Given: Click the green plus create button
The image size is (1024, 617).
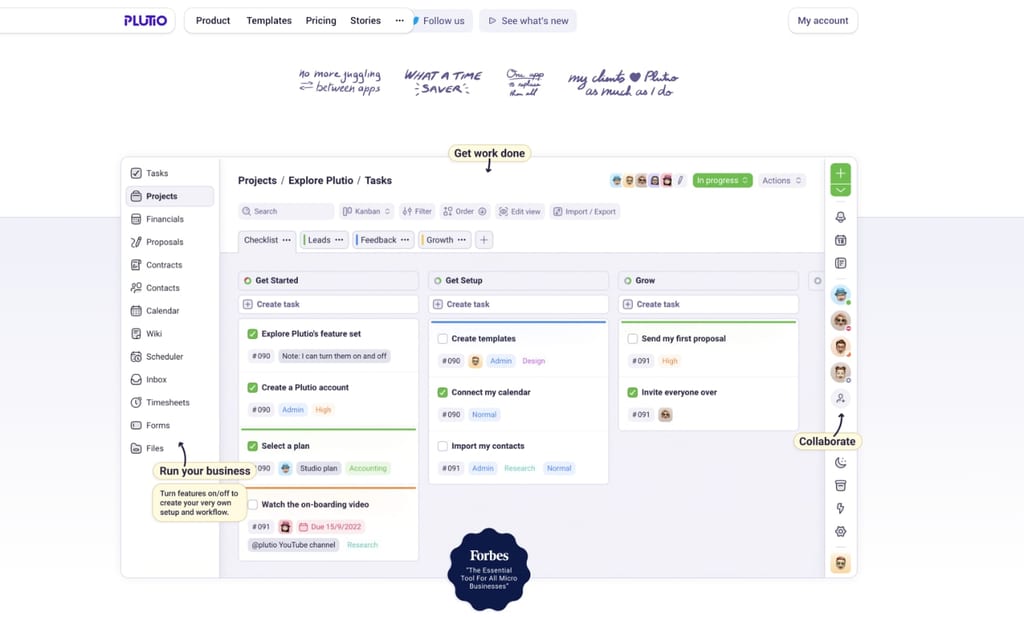Looking at the screenshot, I should [840, 173].
